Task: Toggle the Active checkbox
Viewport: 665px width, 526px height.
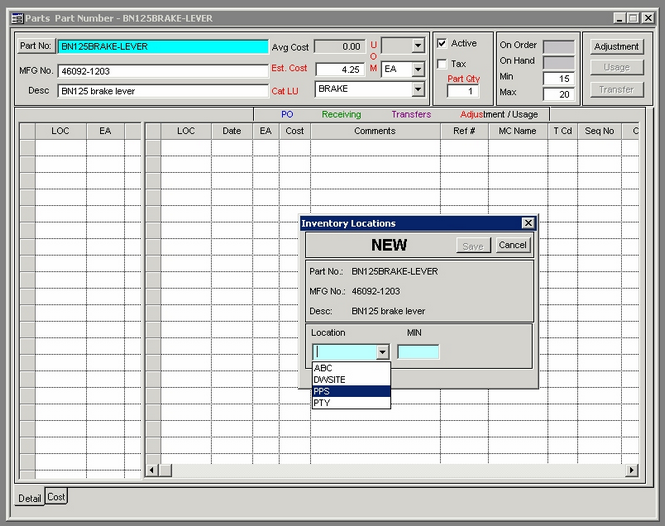Action: click(443, 44)
